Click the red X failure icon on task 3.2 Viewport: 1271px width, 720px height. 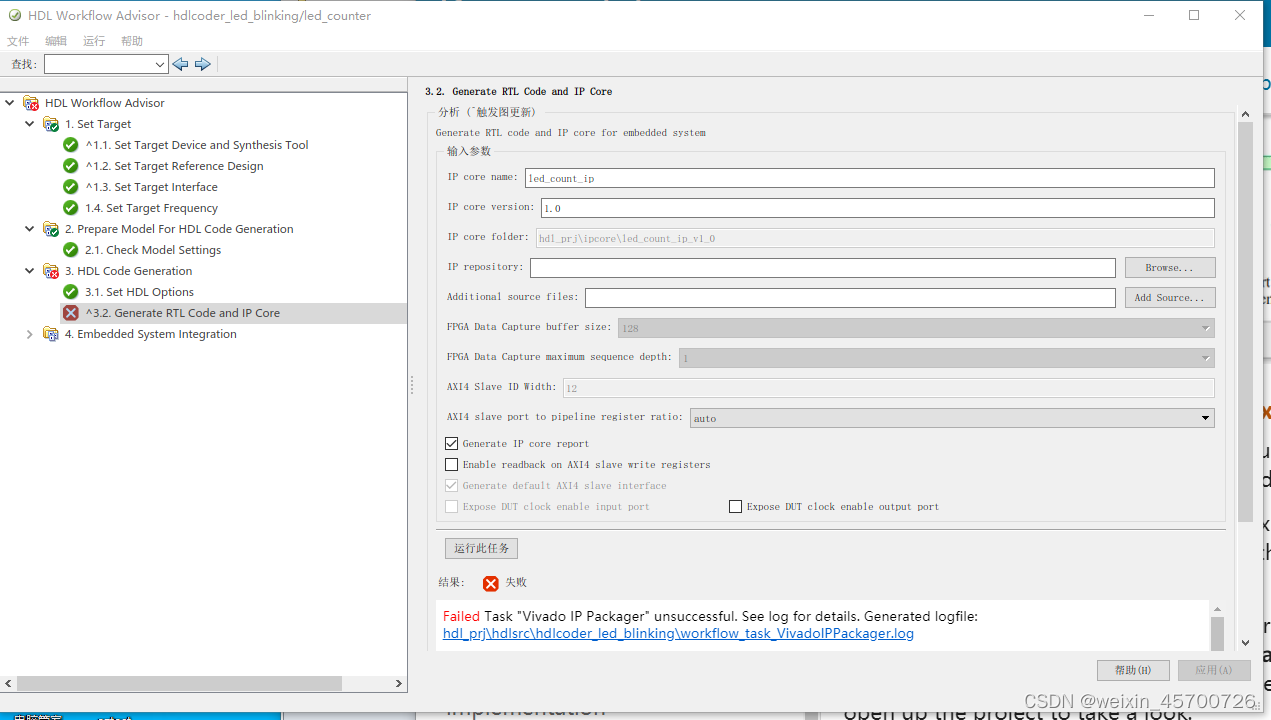click(70, 312)
